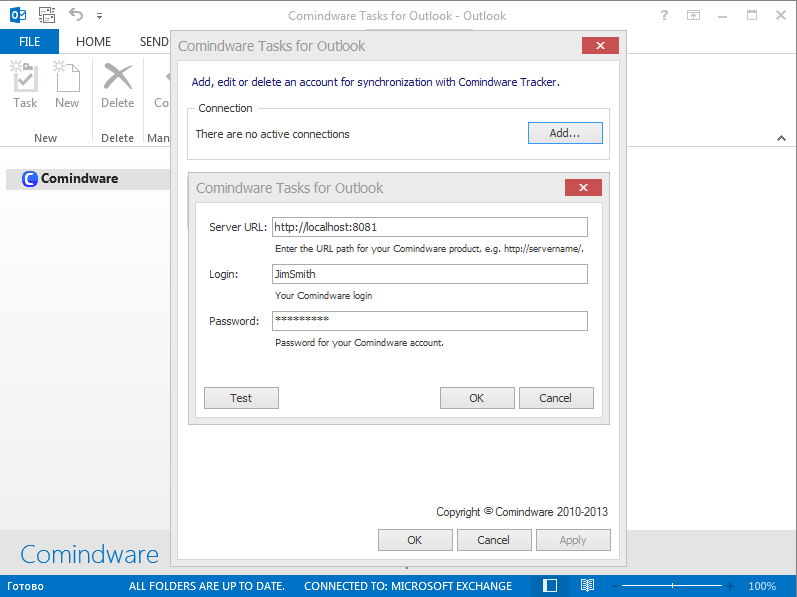Click the 100% zoom level
Viewport: 797px width, 597px height.
point(762,586)
